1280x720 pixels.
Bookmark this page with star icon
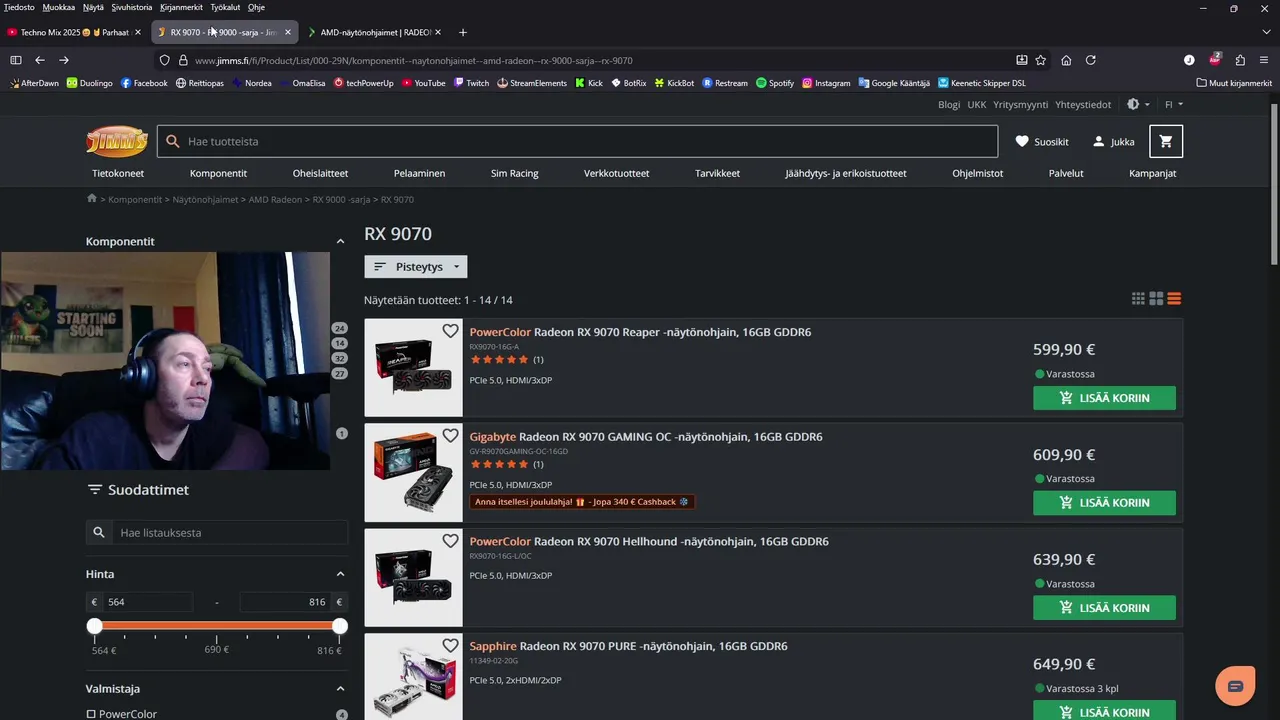(x=1041, y=60)
